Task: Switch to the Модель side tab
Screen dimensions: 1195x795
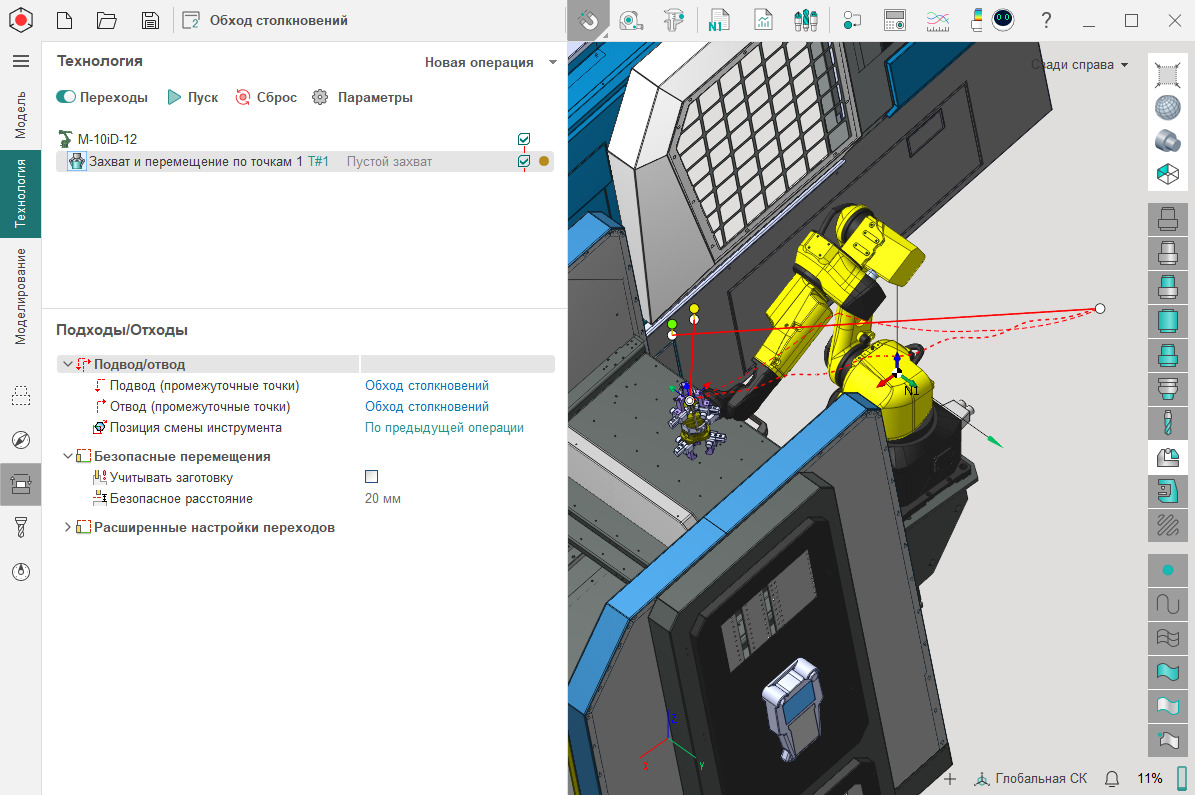Action: point(20,113)
